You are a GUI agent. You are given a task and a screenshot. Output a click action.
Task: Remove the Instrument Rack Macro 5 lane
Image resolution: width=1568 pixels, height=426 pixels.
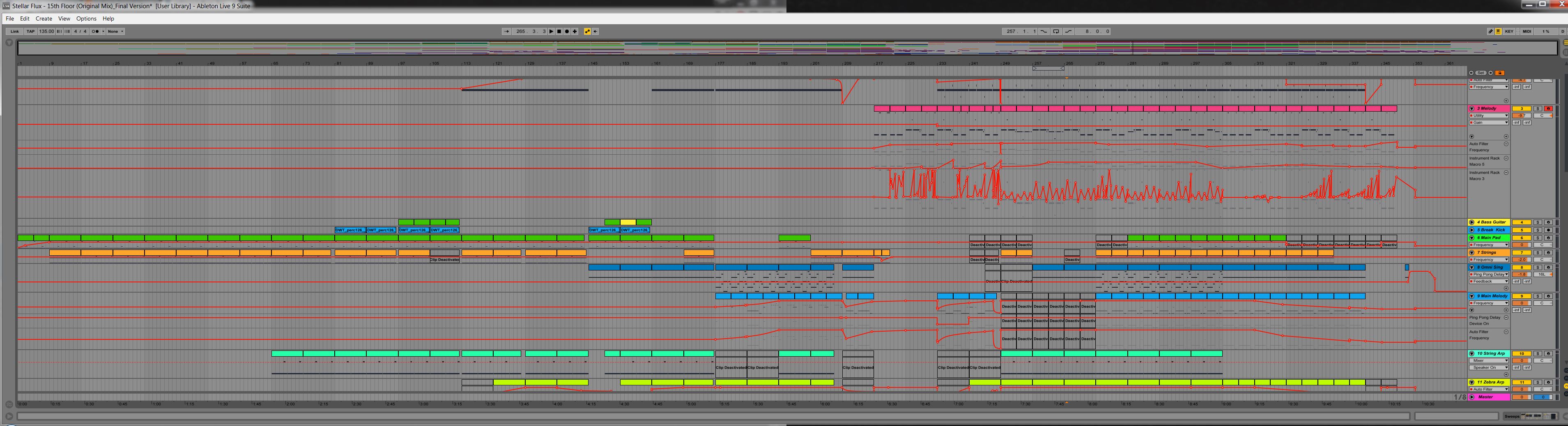(1506, 158)
